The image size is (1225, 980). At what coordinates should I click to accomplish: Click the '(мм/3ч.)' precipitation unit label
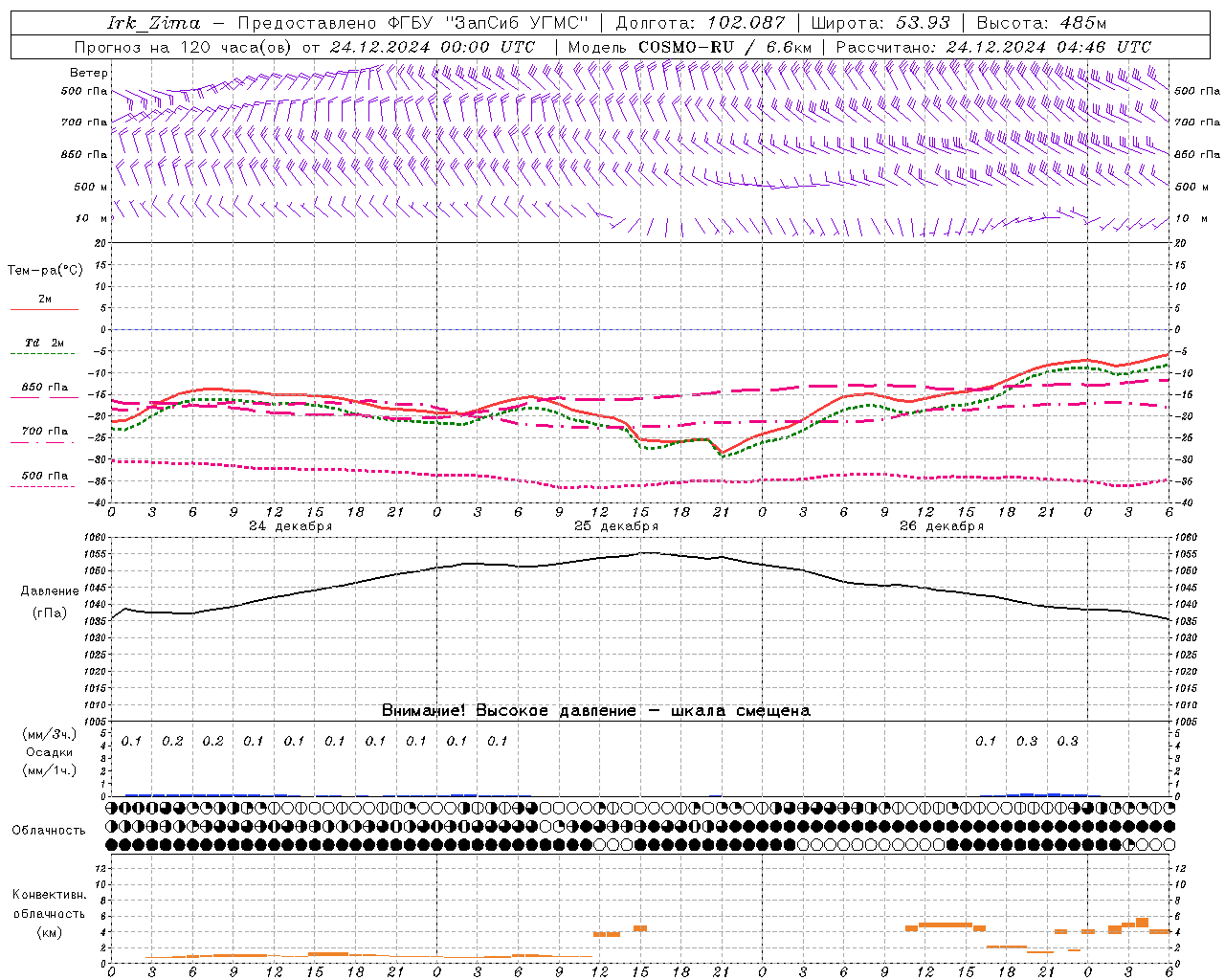50,735
